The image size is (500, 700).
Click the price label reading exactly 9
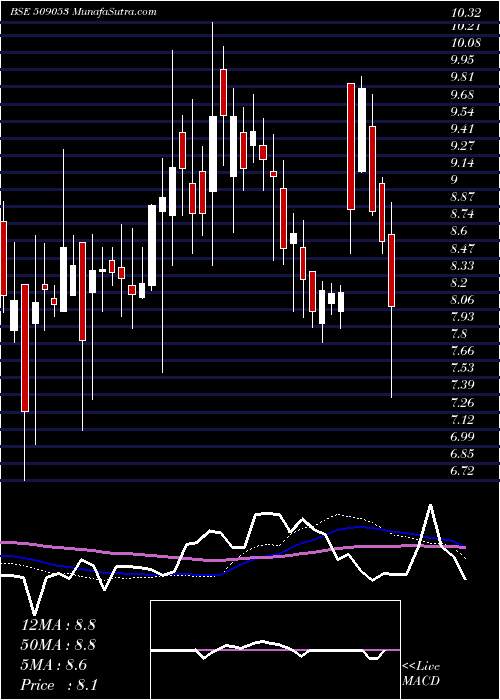tap(454, 180)
